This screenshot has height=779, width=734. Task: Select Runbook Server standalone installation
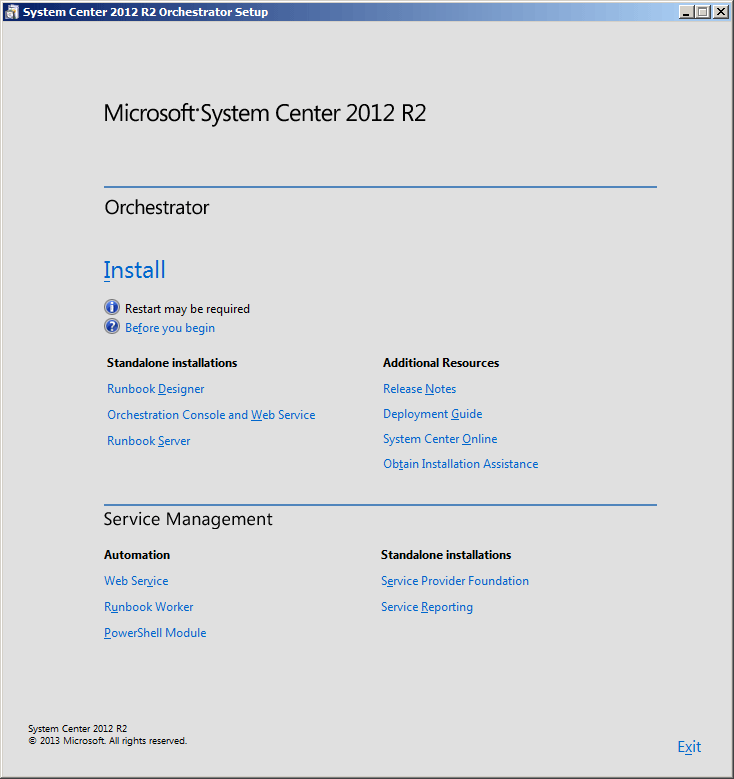[x=149, y=441]
